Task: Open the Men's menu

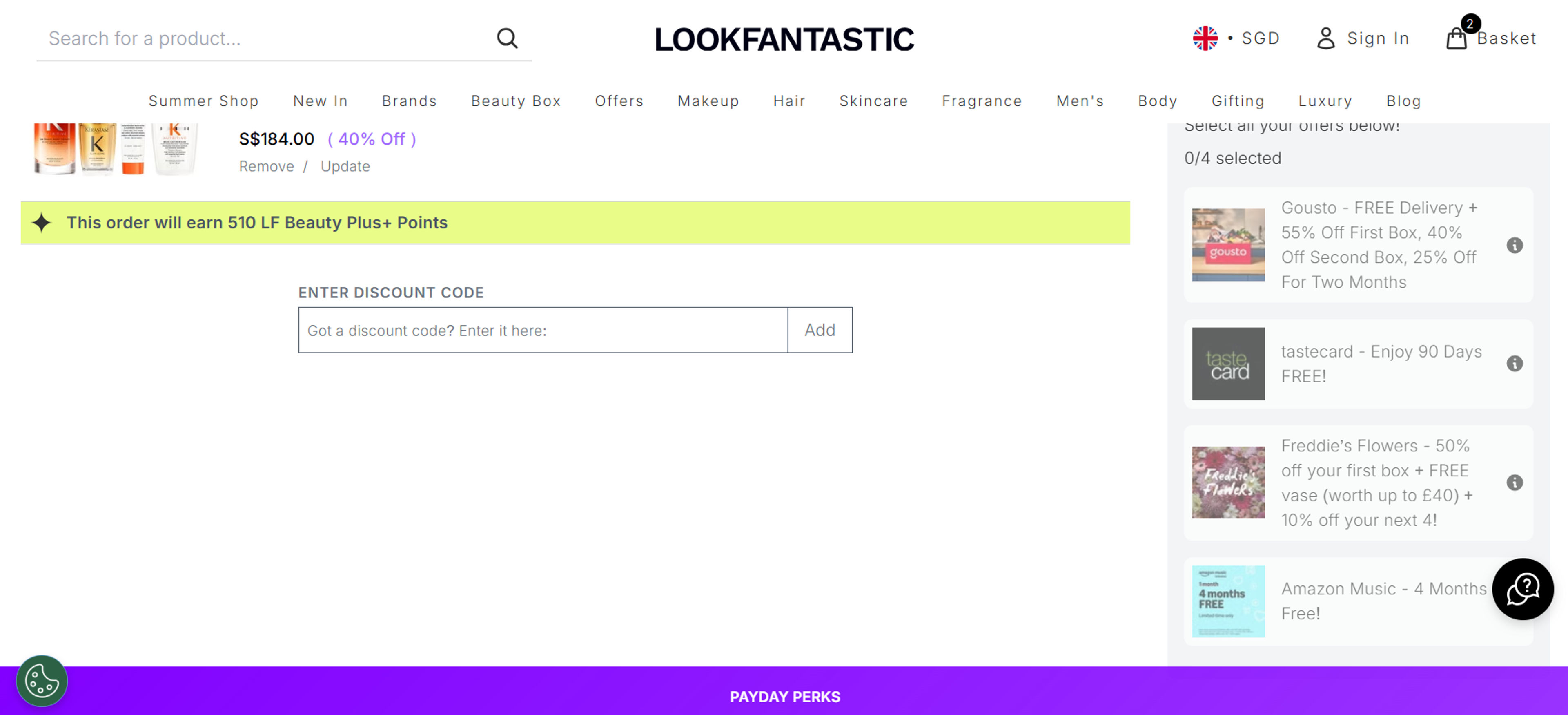Action: click(x=1080, y=101)
